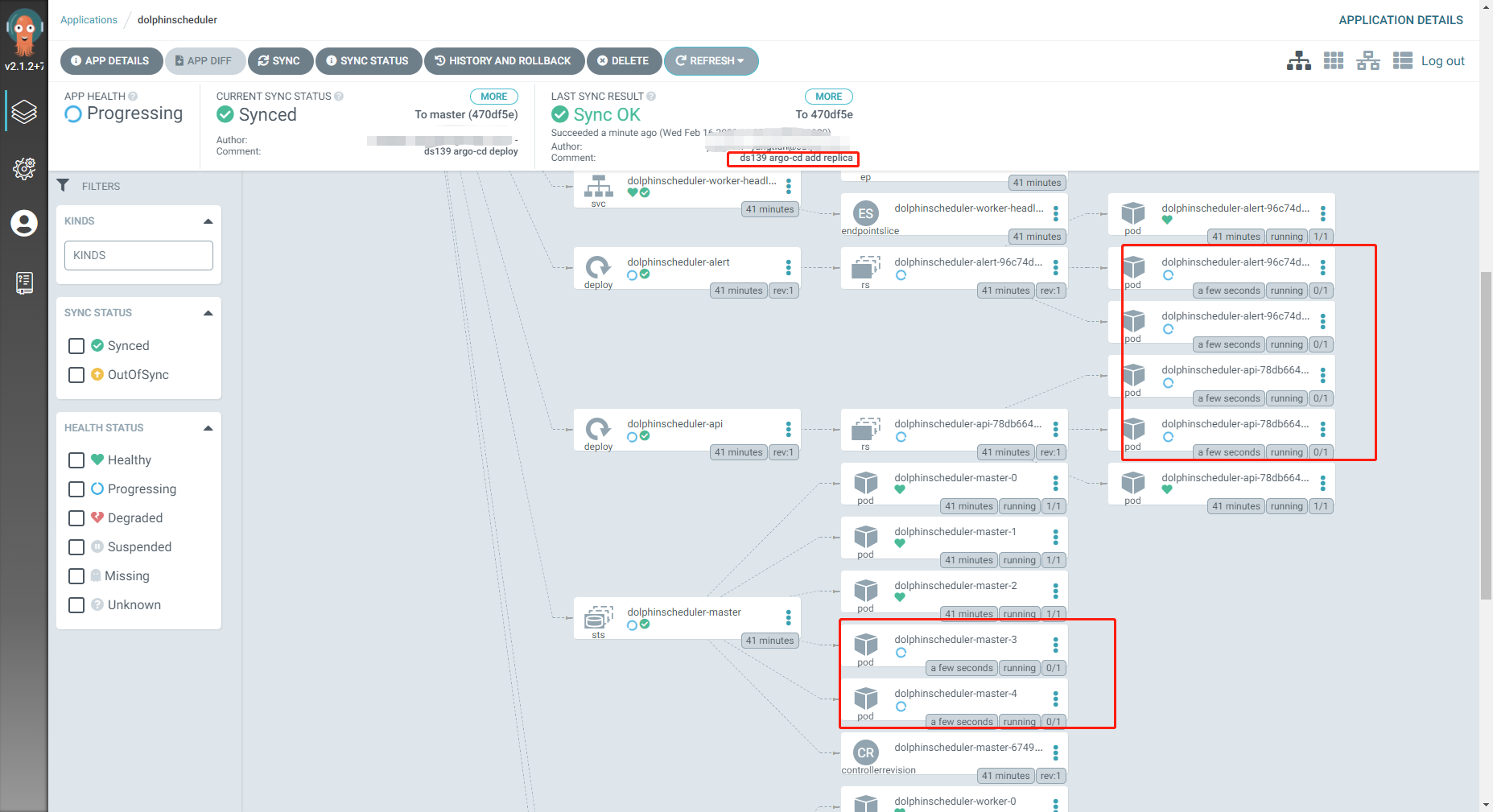Switch to the list view icon
The height and width of the screenshot is (812, 1493).
(1403, 61)
